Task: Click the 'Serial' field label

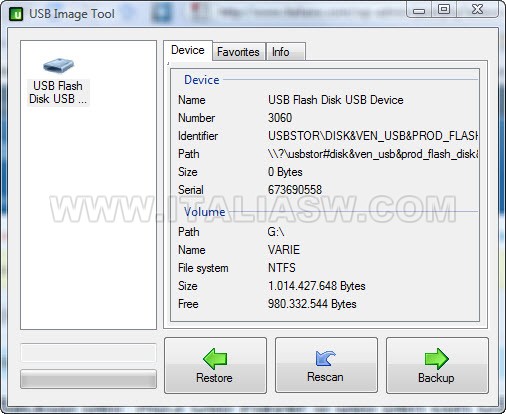Action: coord(191,190)
